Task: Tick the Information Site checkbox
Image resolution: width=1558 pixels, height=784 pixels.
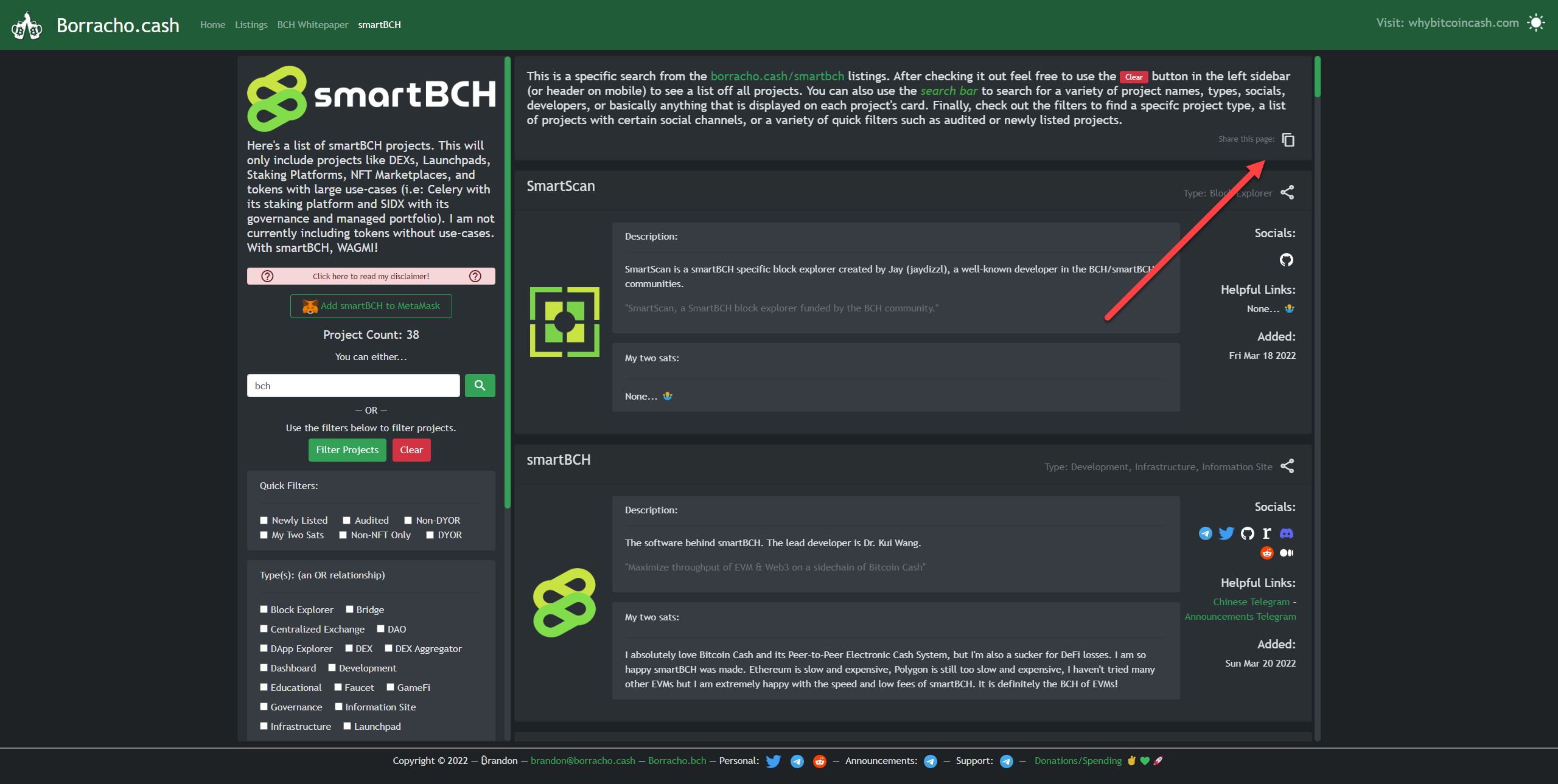Action: pos(339,707)
